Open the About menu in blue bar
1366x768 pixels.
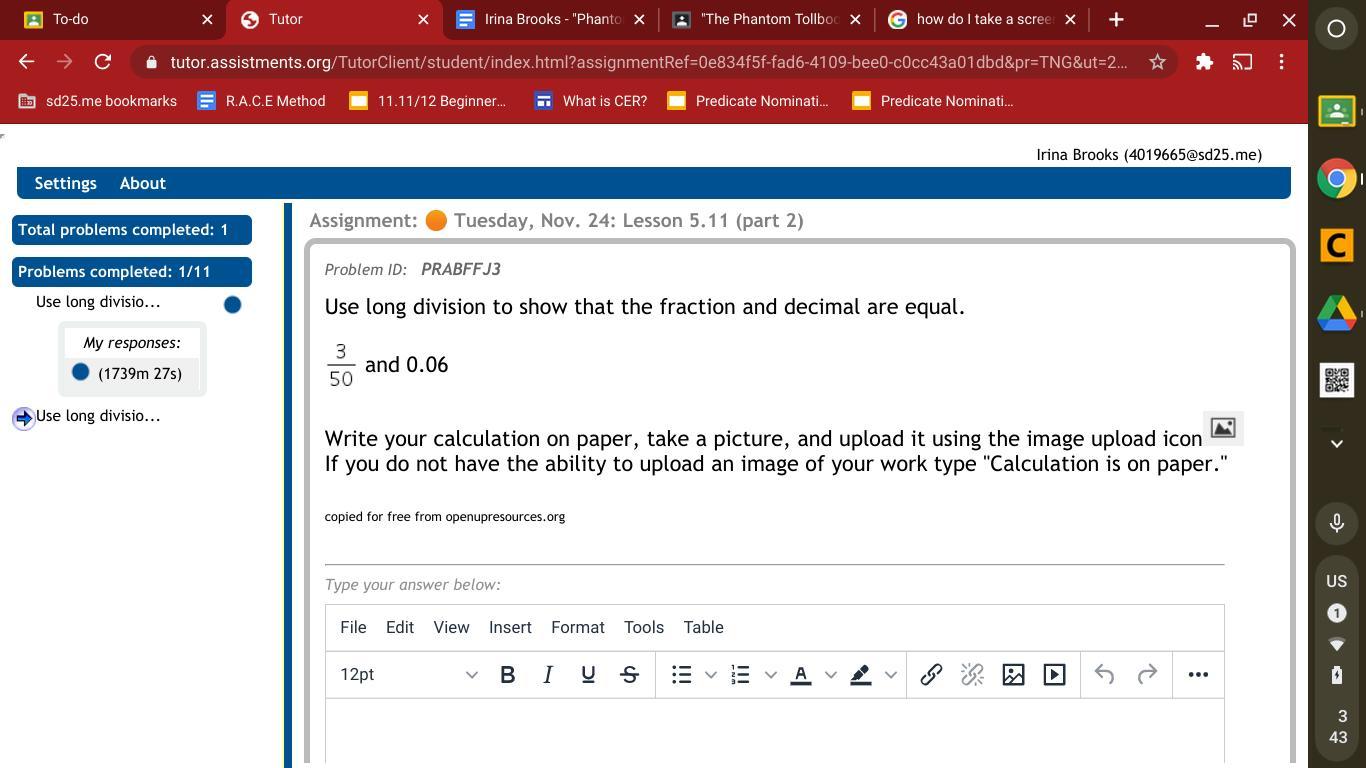point(143,183)
